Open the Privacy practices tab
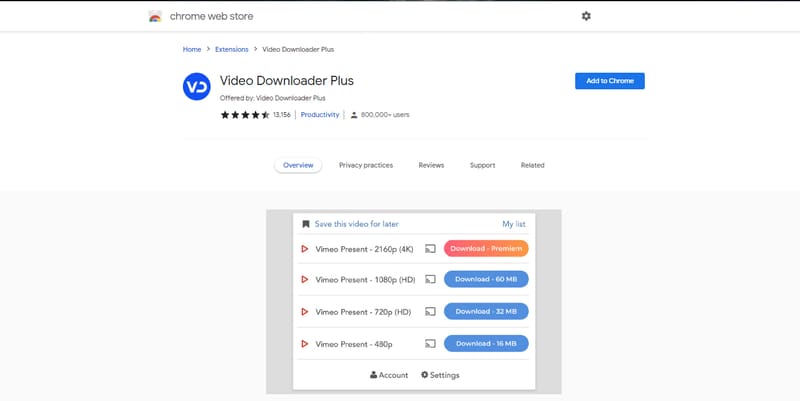This screenshot has height=401, width=800. [x=366, y=165]
